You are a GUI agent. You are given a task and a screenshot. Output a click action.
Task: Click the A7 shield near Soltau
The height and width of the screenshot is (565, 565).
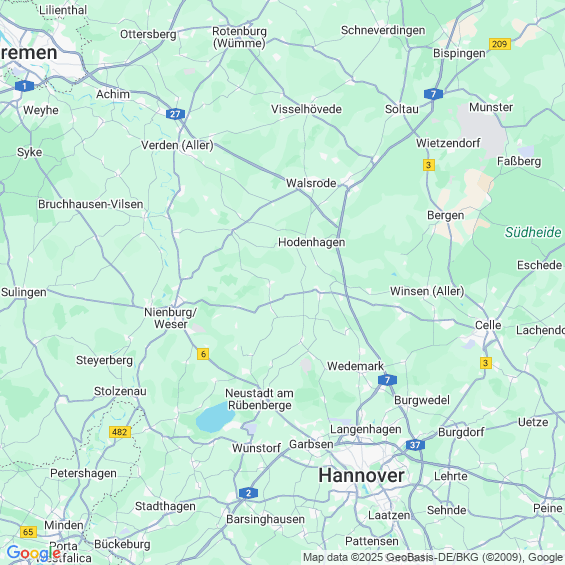click(433, 94)
